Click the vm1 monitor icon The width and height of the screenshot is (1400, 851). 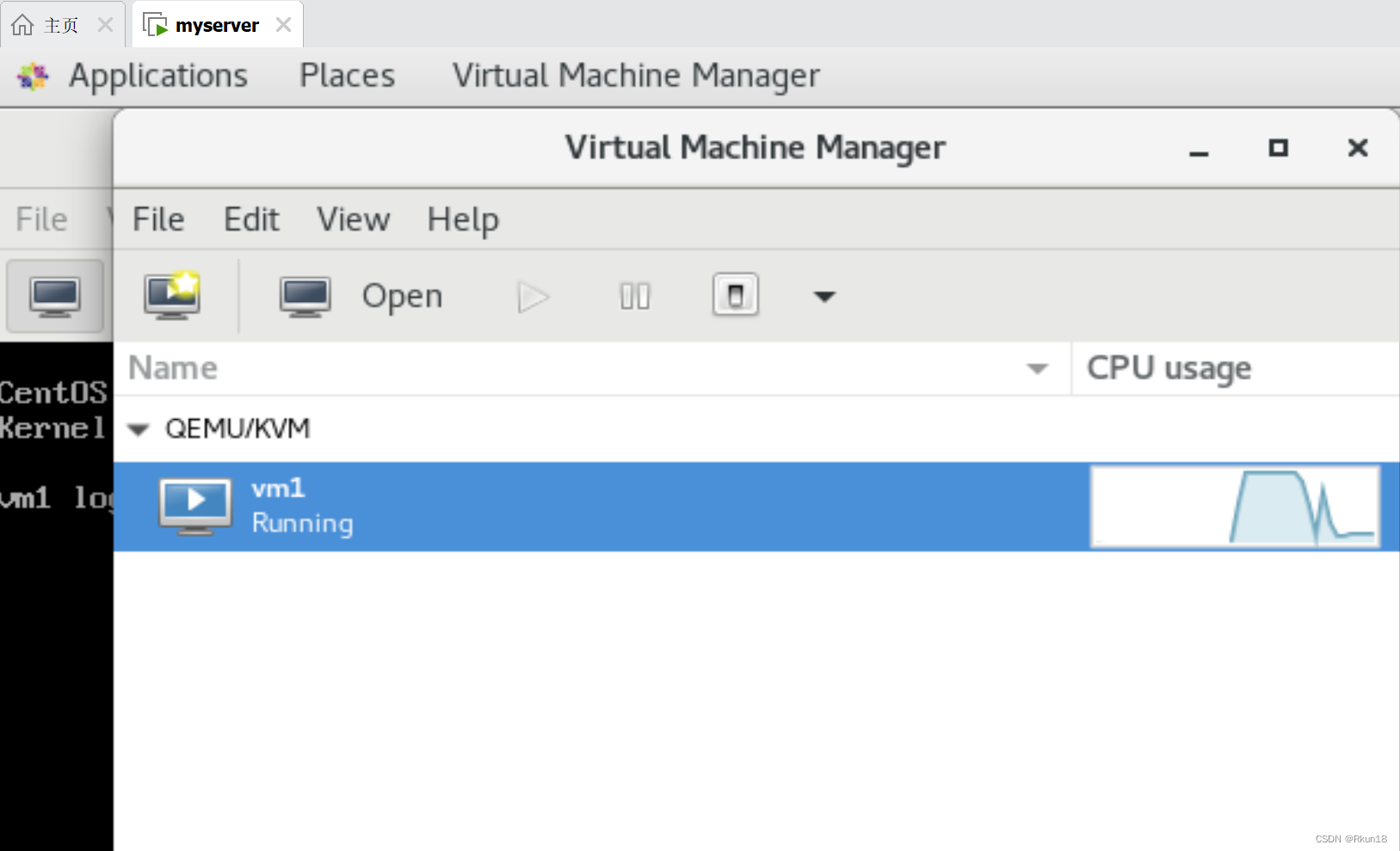(195, 507)
